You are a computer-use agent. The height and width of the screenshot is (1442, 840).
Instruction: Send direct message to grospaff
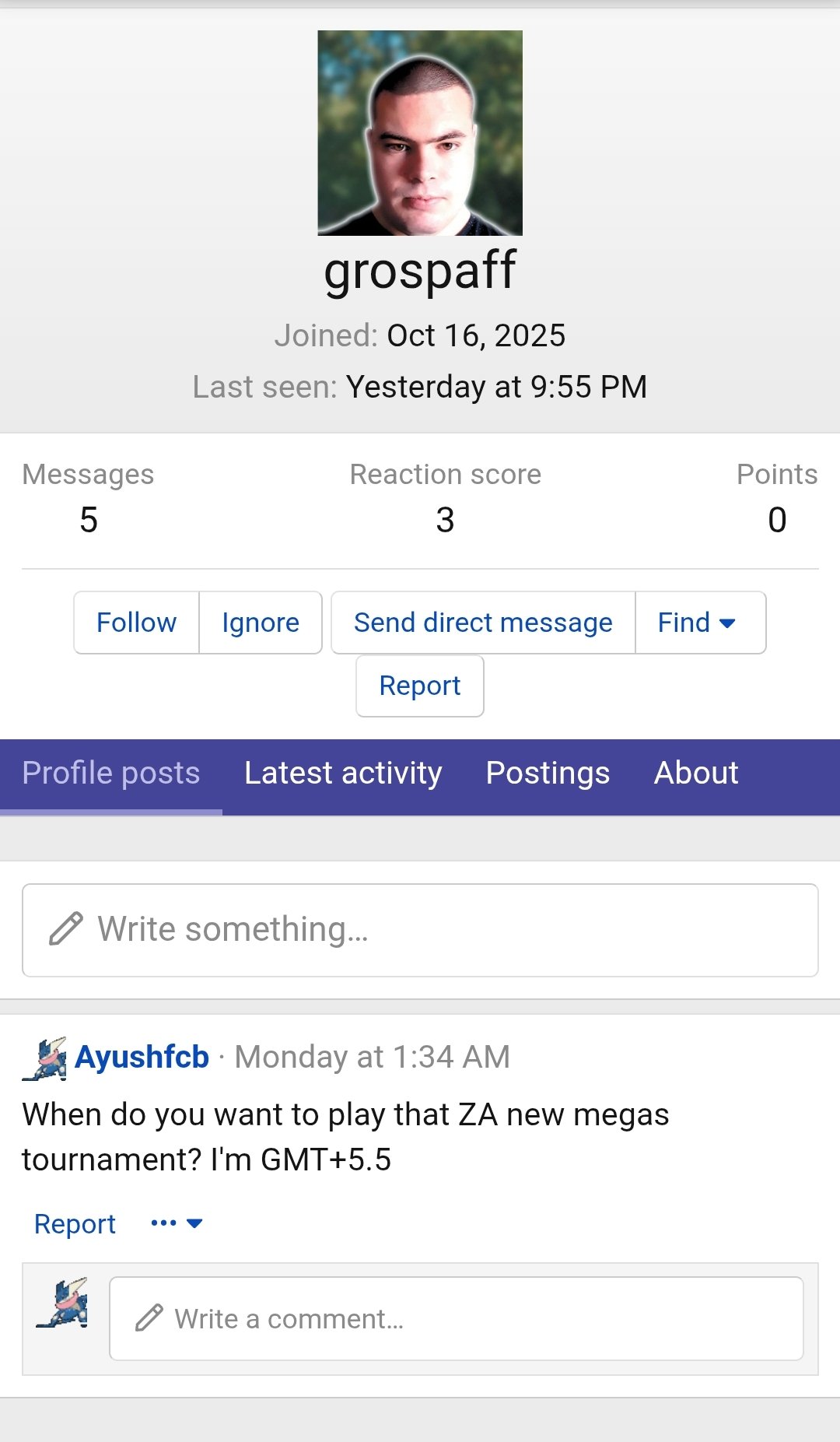pyautogui.click(x=483, y=623)
